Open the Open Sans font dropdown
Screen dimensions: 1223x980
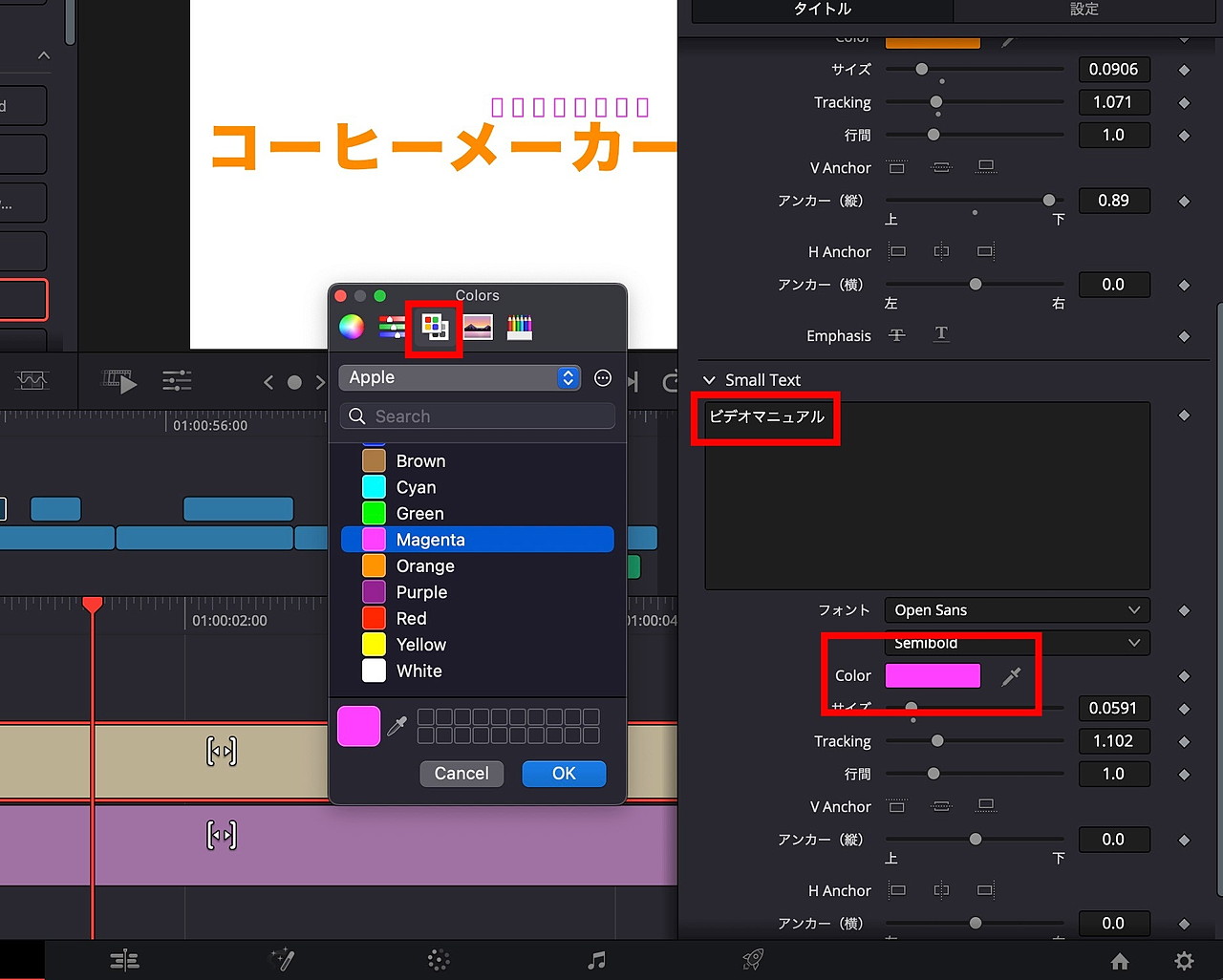pos(1016,609)
